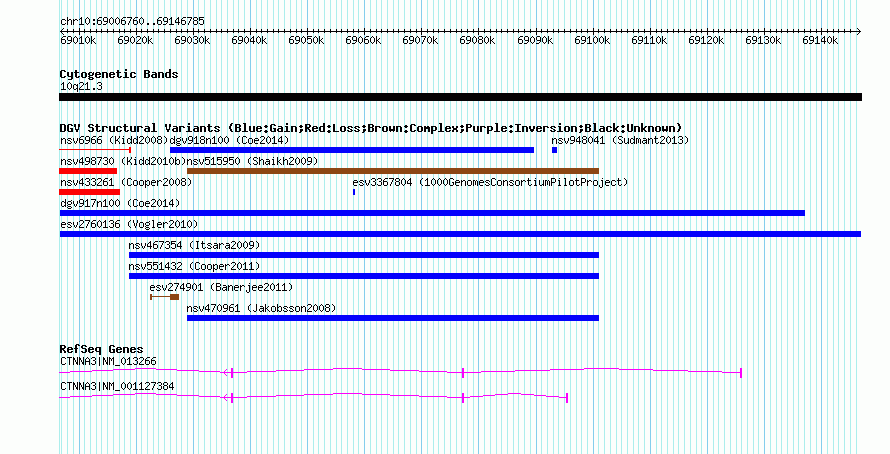Click the nsv467354 (Itsara2009) label

coord(194,245)
